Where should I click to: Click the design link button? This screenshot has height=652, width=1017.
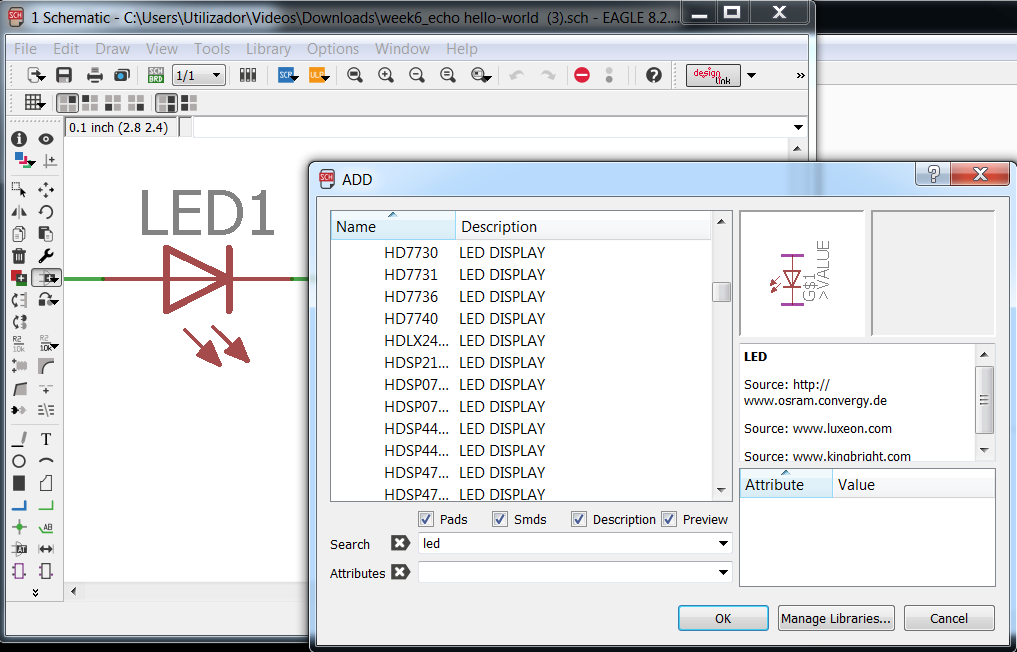click(713, 75)
